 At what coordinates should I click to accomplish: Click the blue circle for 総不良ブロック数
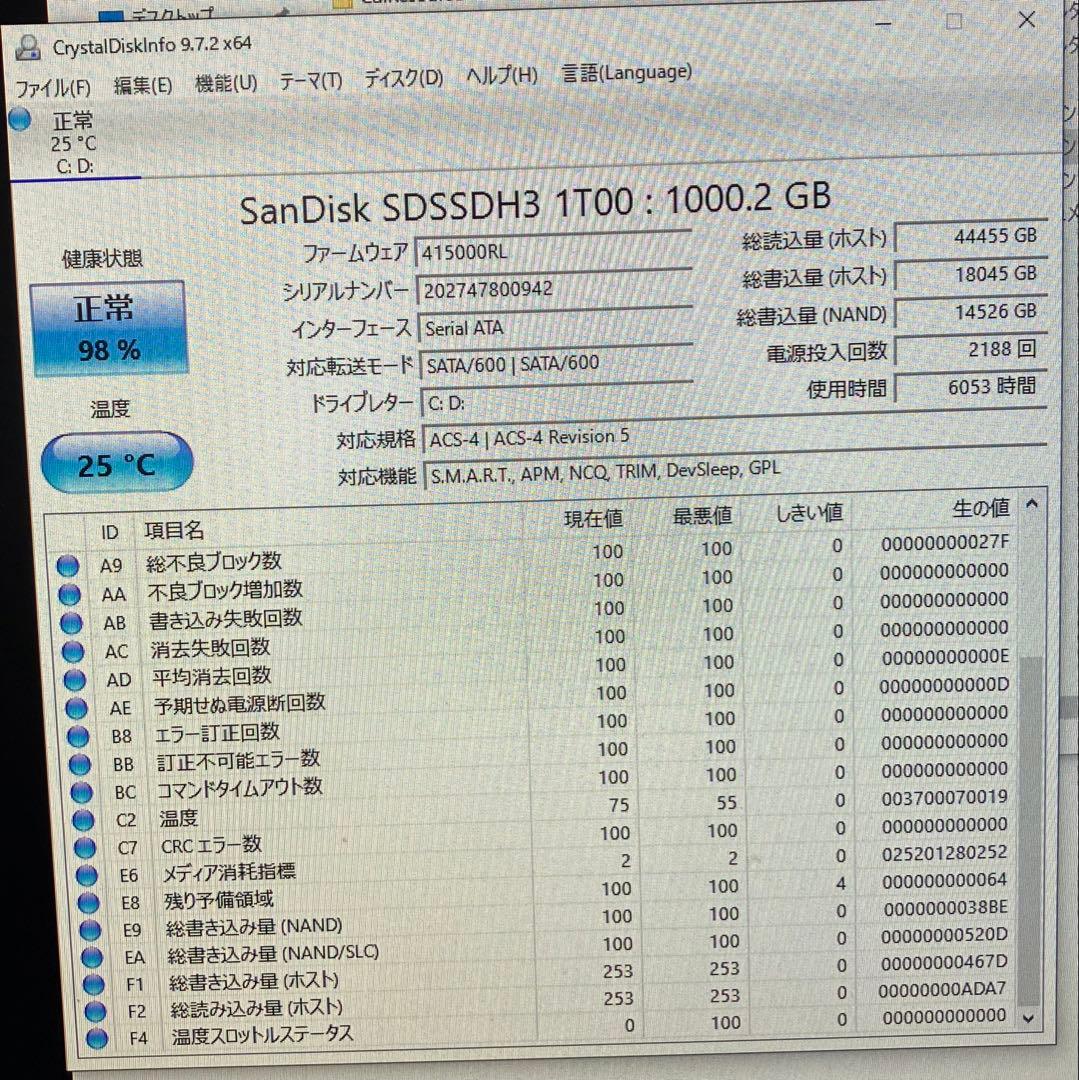pyautogui.click(x=68, y=565)
